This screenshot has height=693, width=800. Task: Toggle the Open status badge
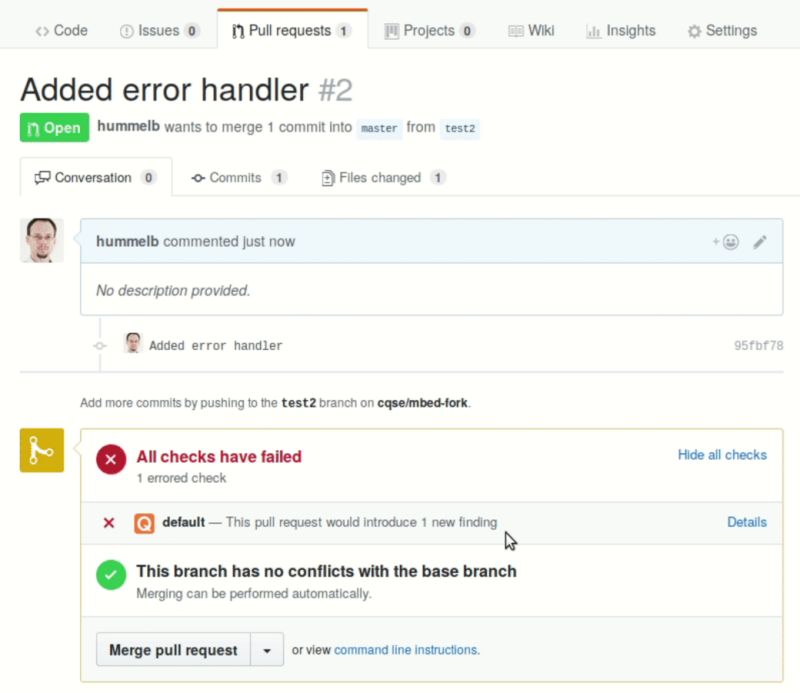pyautogui.click(x=53, y=128)
